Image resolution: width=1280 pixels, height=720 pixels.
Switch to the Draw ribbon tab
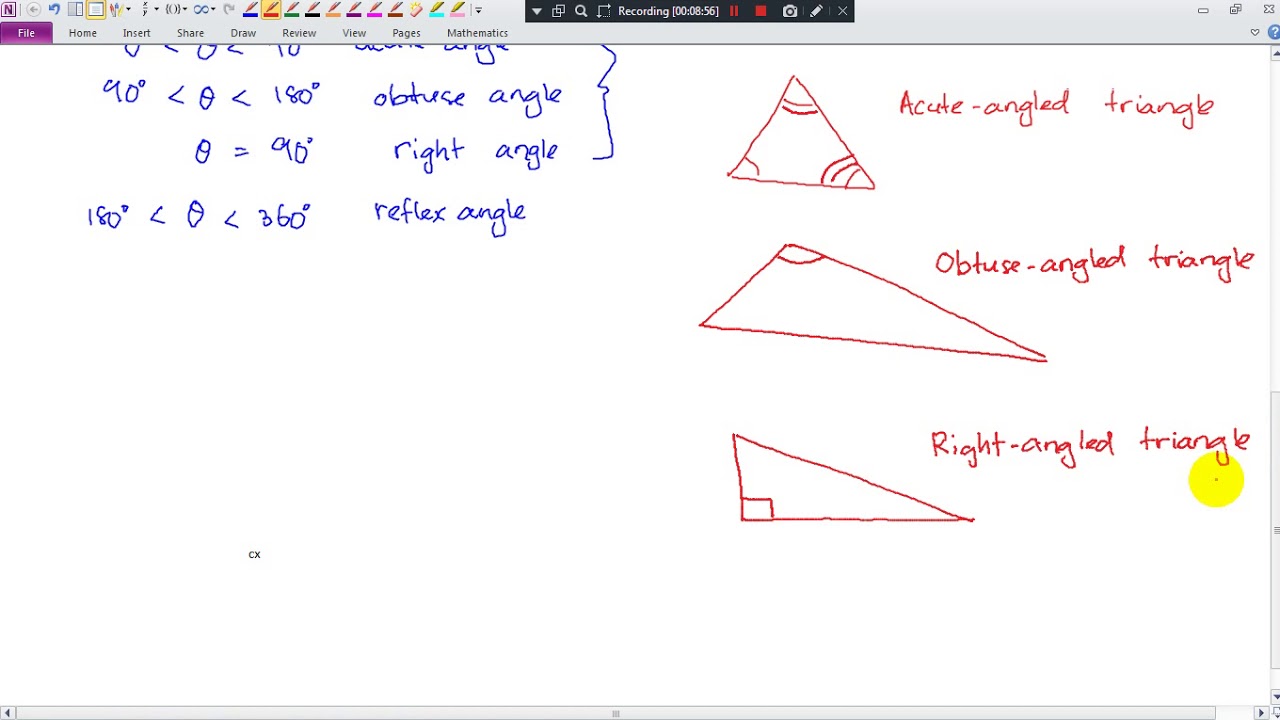click(x=243, y=33)
